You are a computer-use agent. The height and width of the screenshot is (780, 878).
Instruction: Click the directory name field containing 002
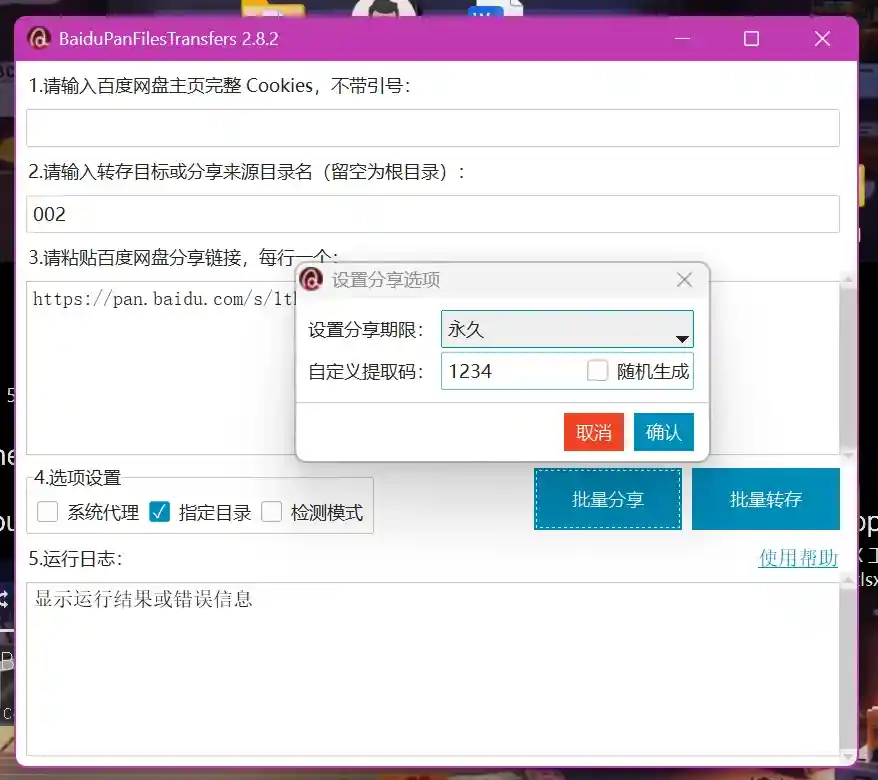433,214
